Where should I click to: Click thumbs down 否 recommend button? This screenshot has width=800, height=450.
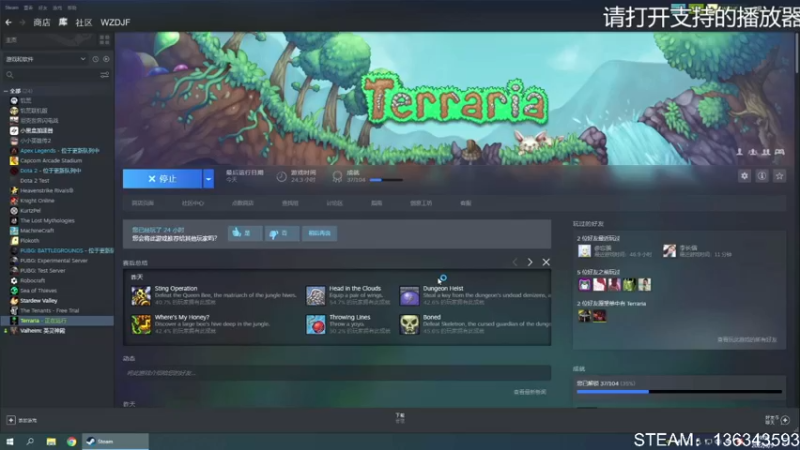[282, 233]
